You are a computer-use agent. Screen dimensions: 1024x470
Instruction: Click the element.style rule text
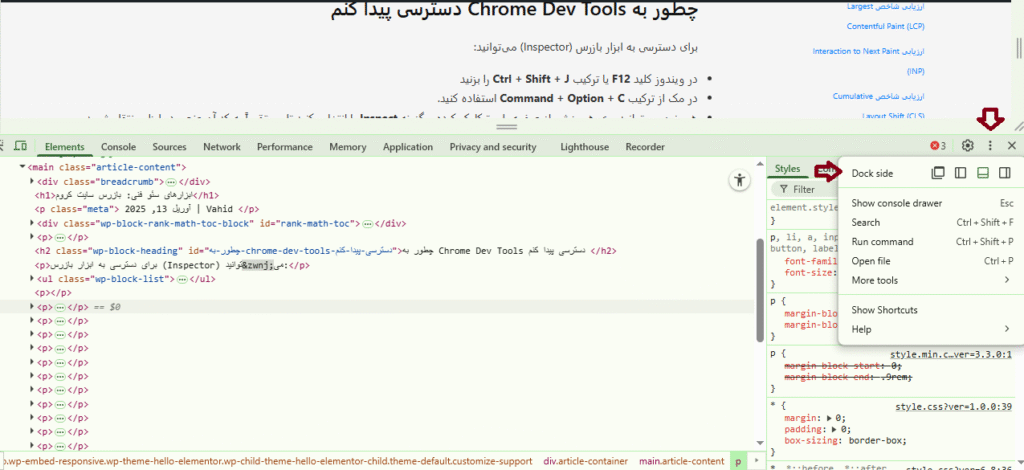tap(804, 208)
